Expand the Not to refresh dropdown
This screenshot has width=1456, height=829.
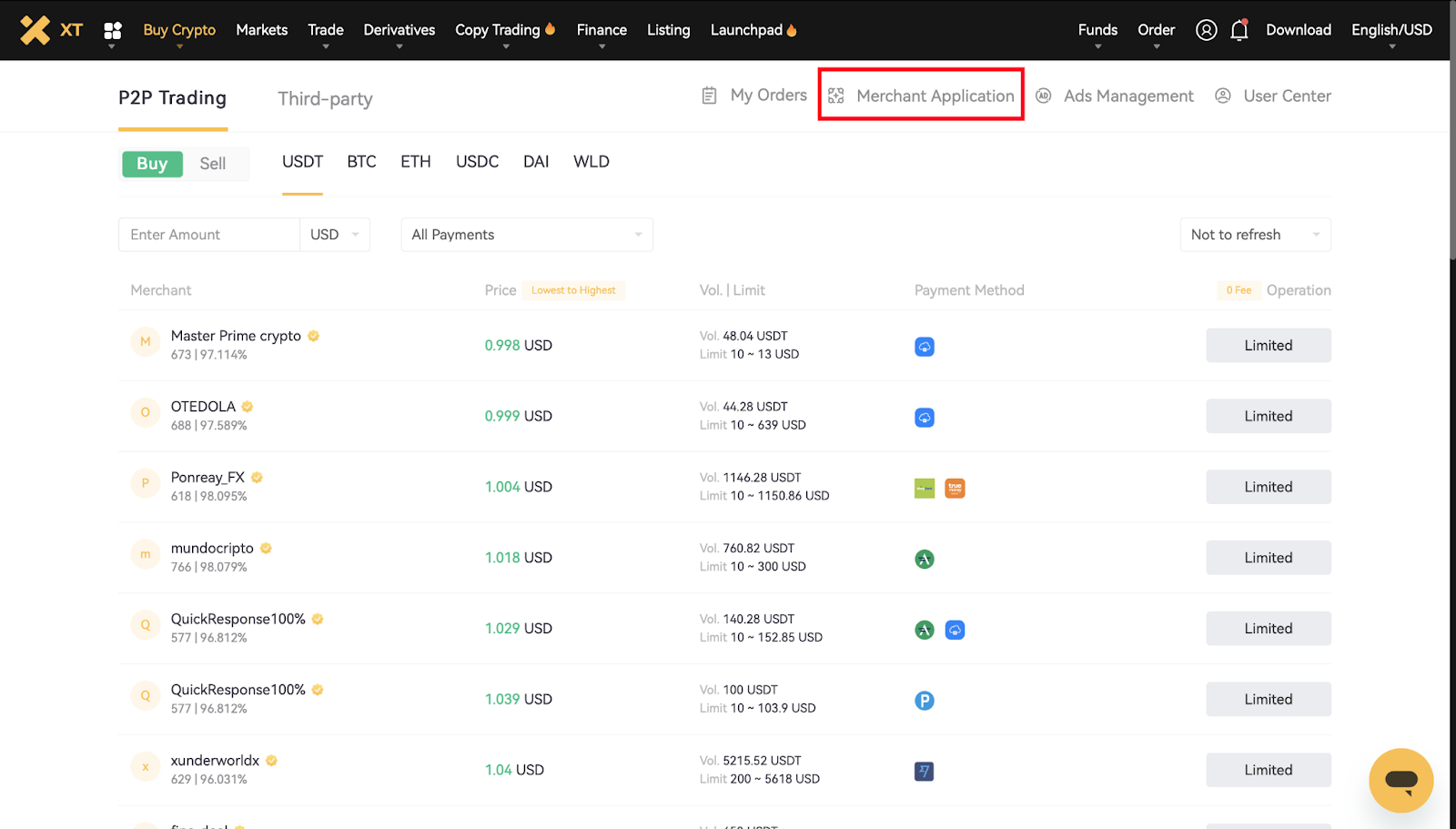pyautogui.click(x=1254, y=235)
